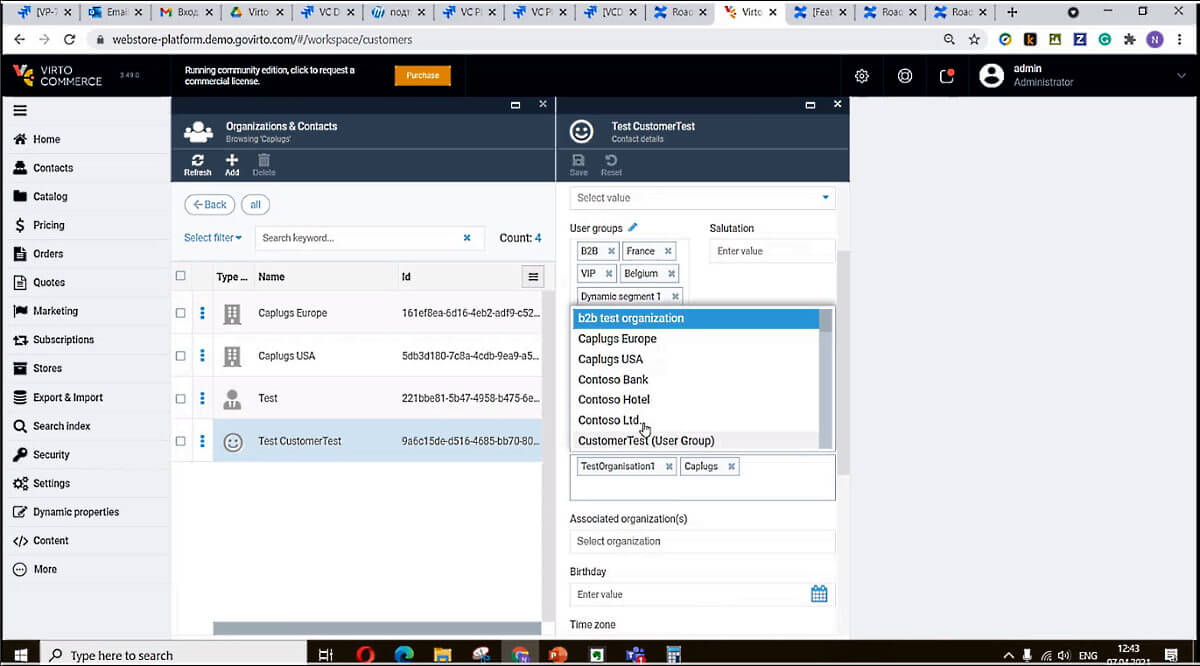
Task: Click the orange Purchase button
Action: (x=422, y=76)
